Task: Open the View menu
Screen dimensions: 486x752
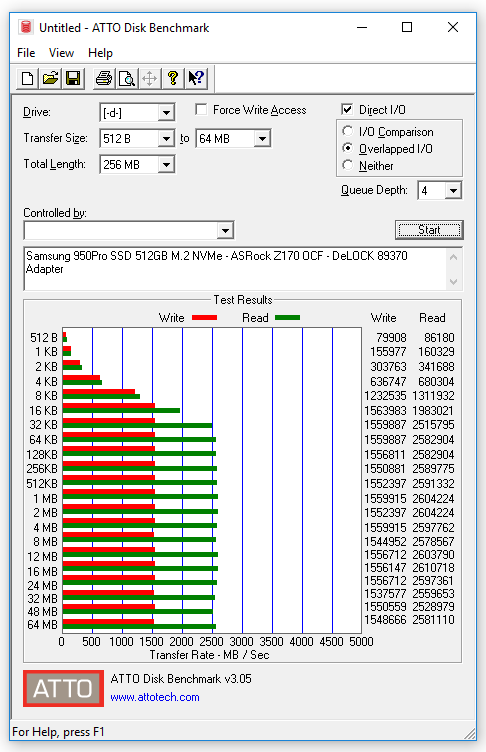Action: [61, 53]
